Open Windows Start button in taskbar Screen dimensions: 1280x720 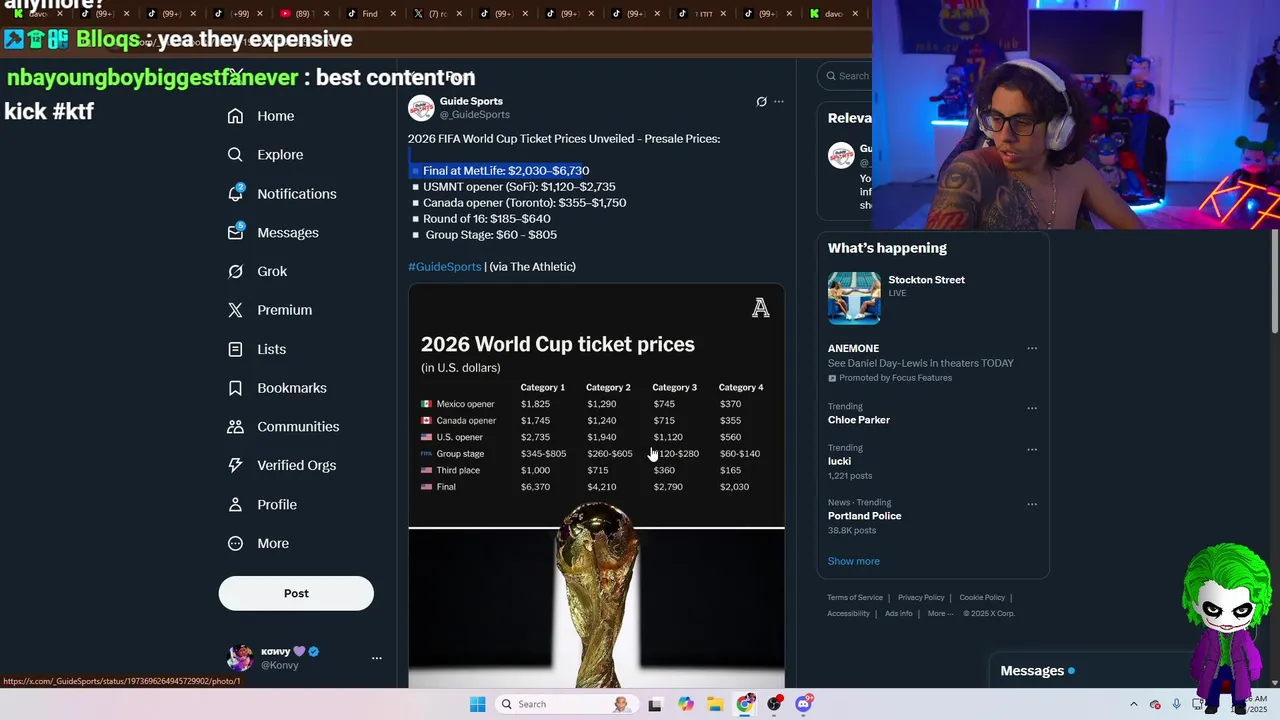coord(478,704)
